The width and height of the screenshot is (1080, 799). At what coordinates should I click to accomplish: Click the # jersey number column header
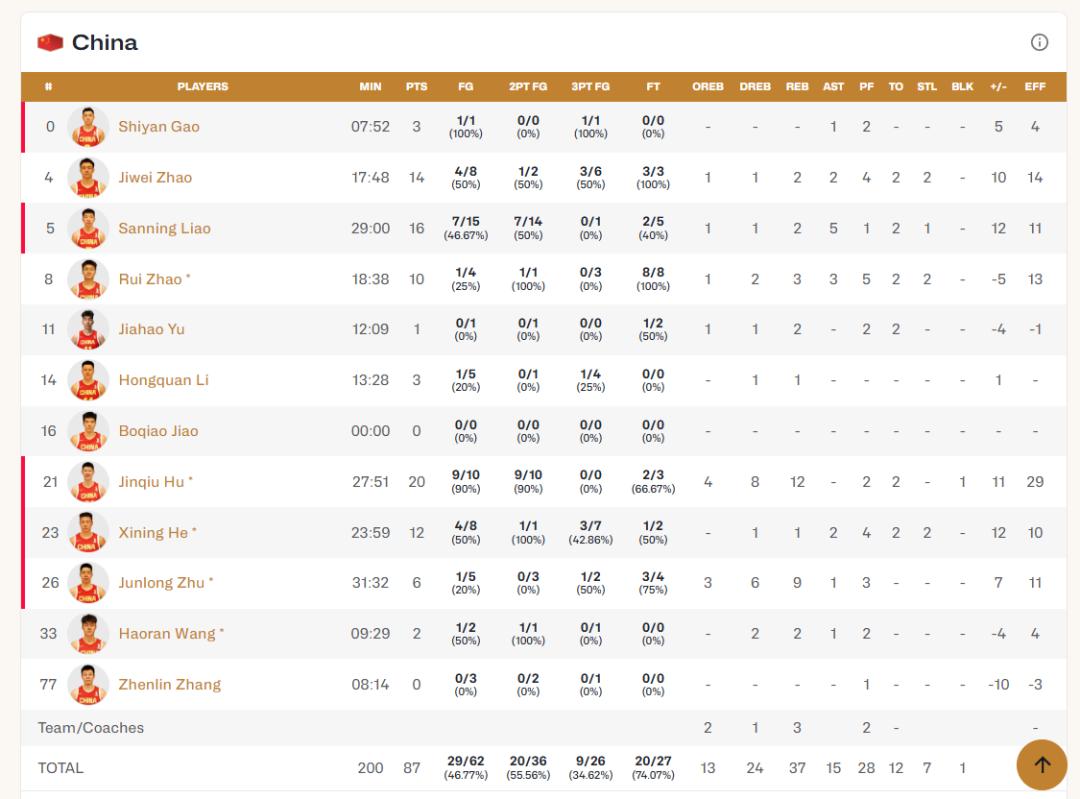[x=48, y=87]
